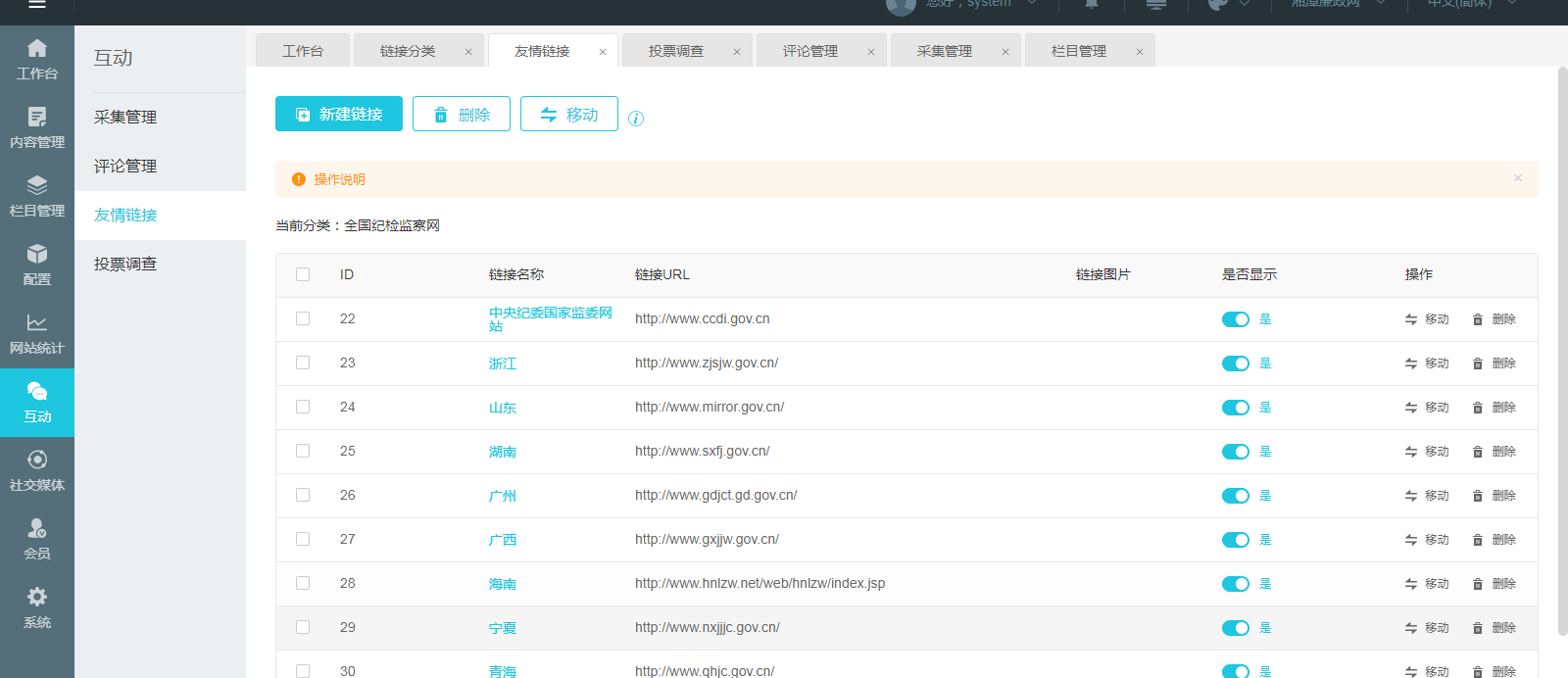Select all rows with the header checkbox
Screen dimensions: 1568x678
303,274
